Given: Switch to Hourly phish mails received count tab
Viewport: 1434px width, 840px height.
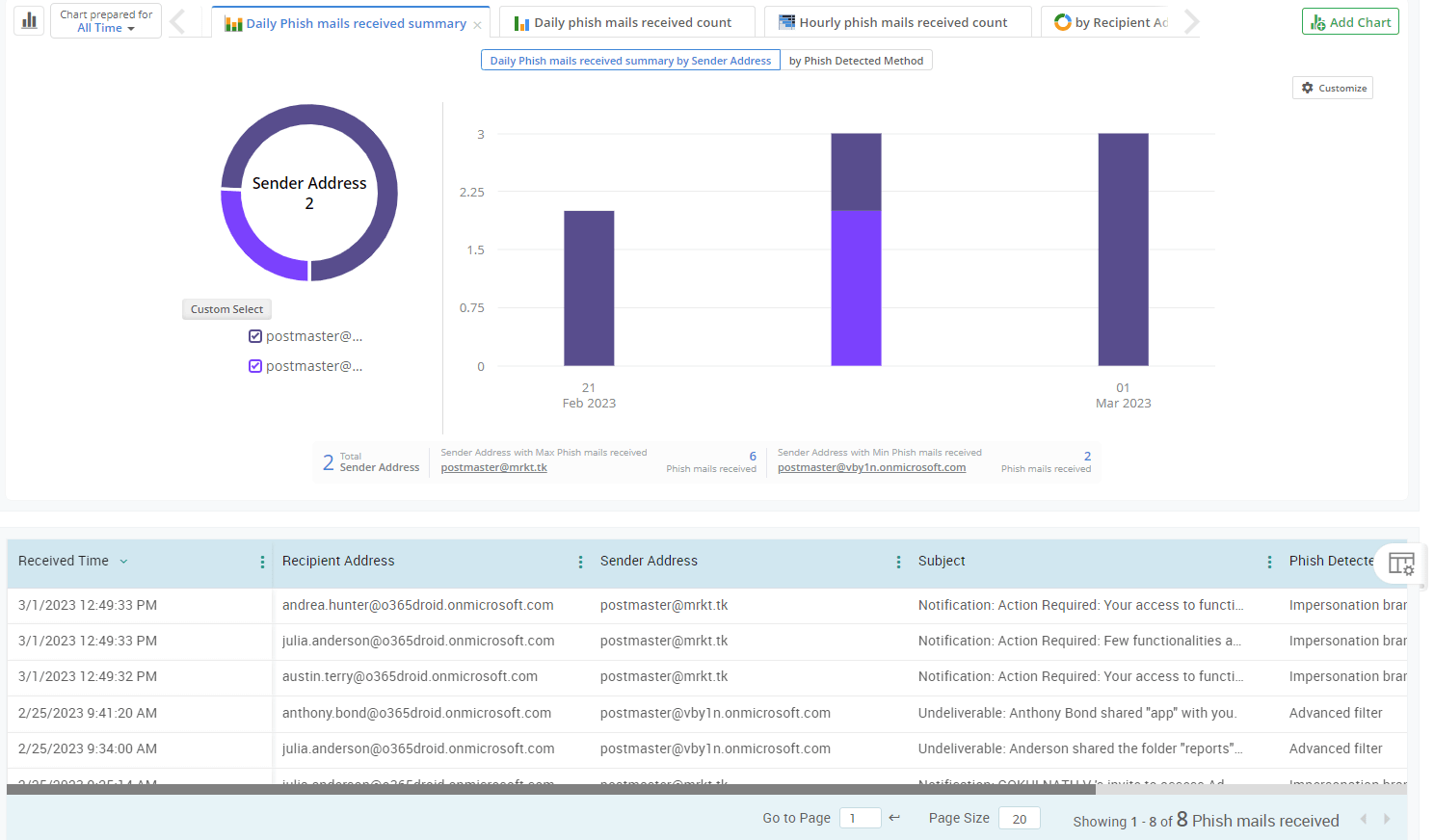Looking at the screenshot, I should (x=897, y=20).
